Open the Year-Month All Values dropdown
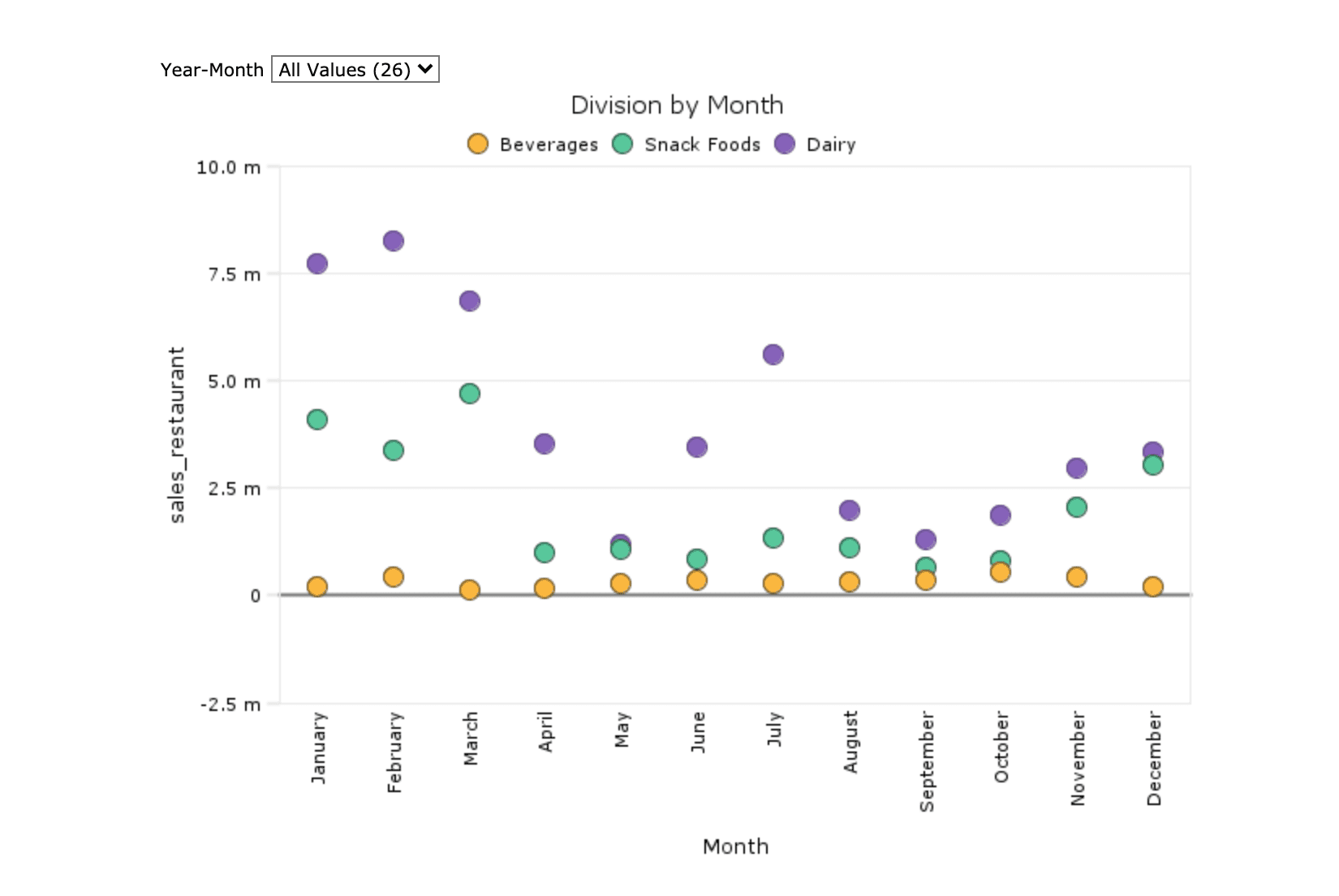Screen dimensions: 1339x896 click(x=355, y=70)
